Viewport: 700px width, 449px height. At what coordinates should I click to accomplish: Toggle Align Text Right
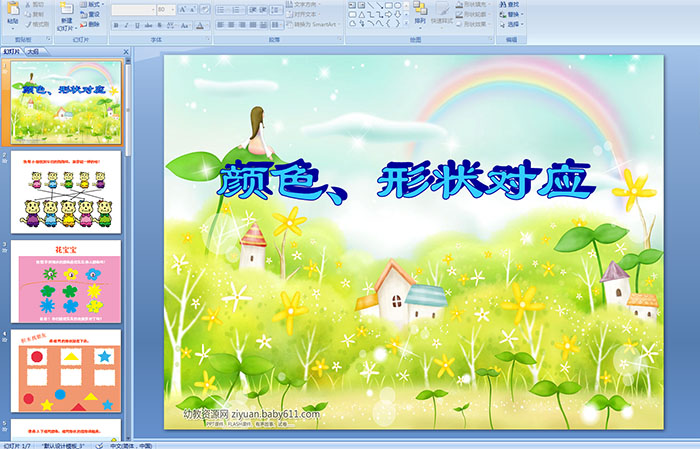coord(242,25)
